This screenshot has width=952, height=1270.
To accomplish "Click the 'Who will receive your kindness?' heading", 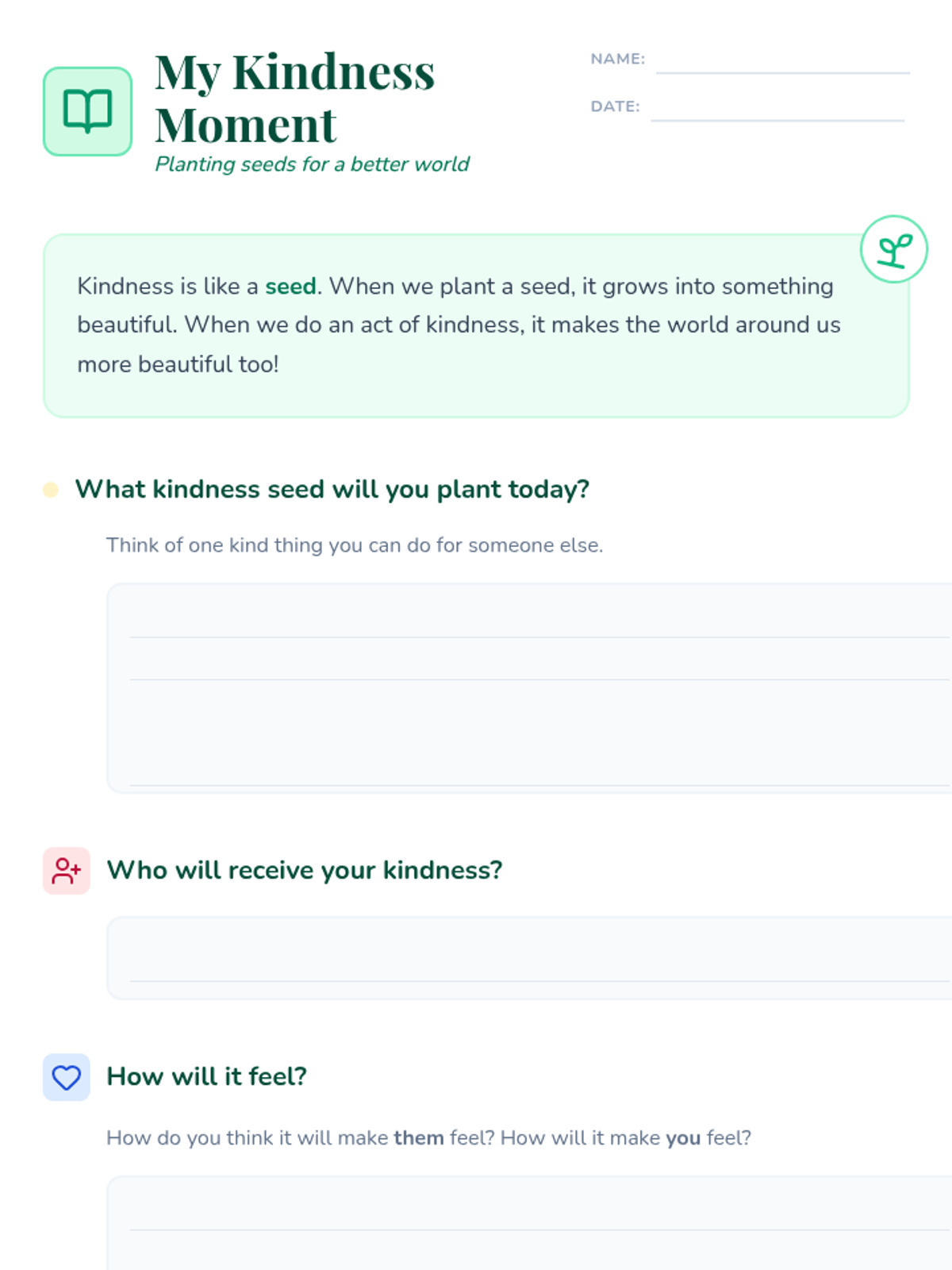I will [x=305, y=870].
